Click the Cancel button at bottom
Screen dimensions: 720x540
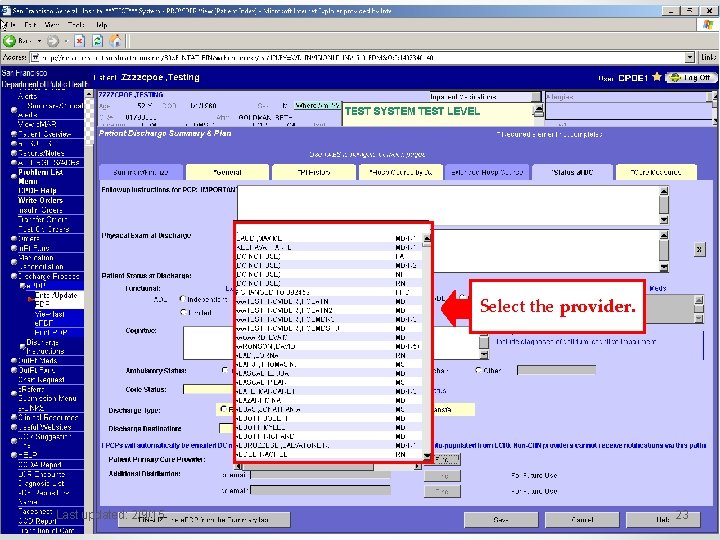[x=582, y=520]
